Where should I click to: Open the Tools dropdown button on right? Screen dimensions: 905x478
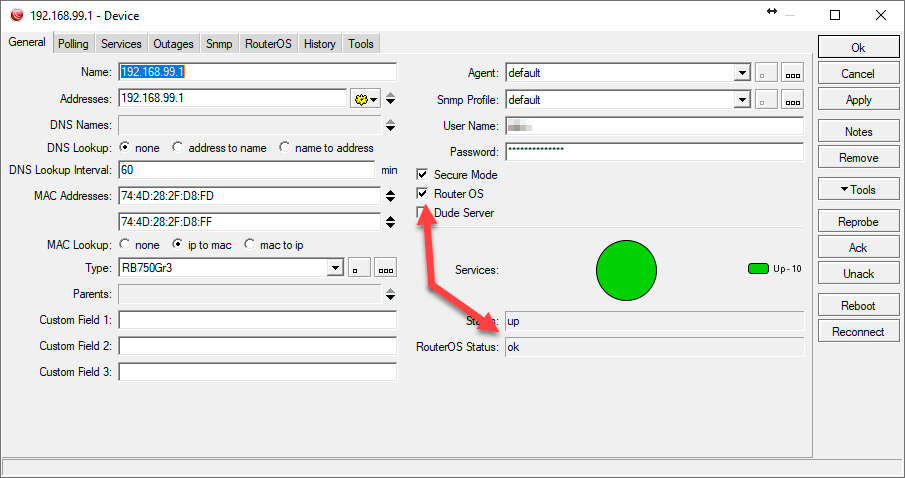pos(858,189)
